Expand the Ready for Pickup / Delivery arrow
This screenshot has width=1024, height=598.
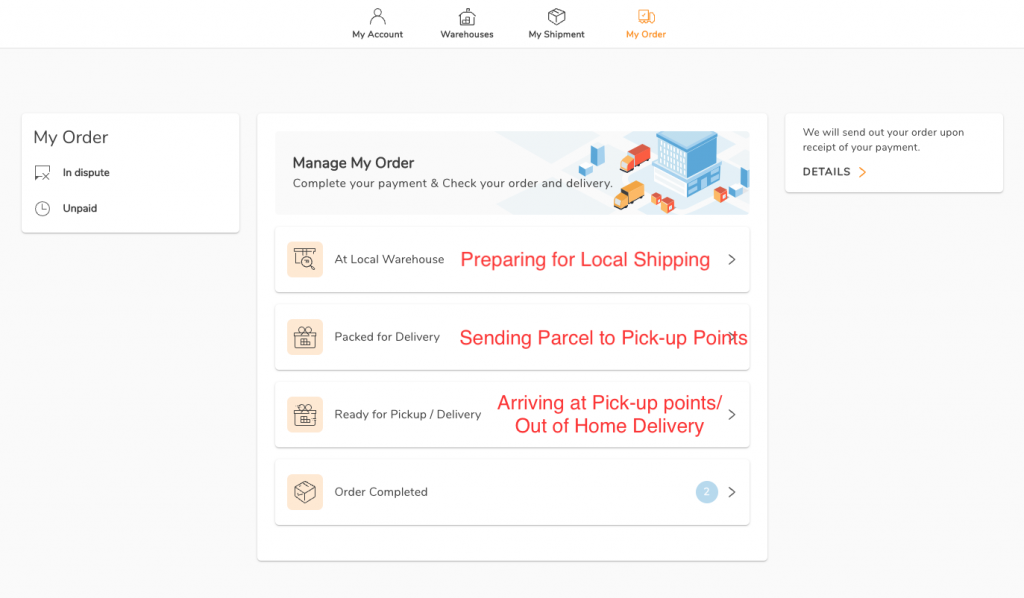pos(732,414)
